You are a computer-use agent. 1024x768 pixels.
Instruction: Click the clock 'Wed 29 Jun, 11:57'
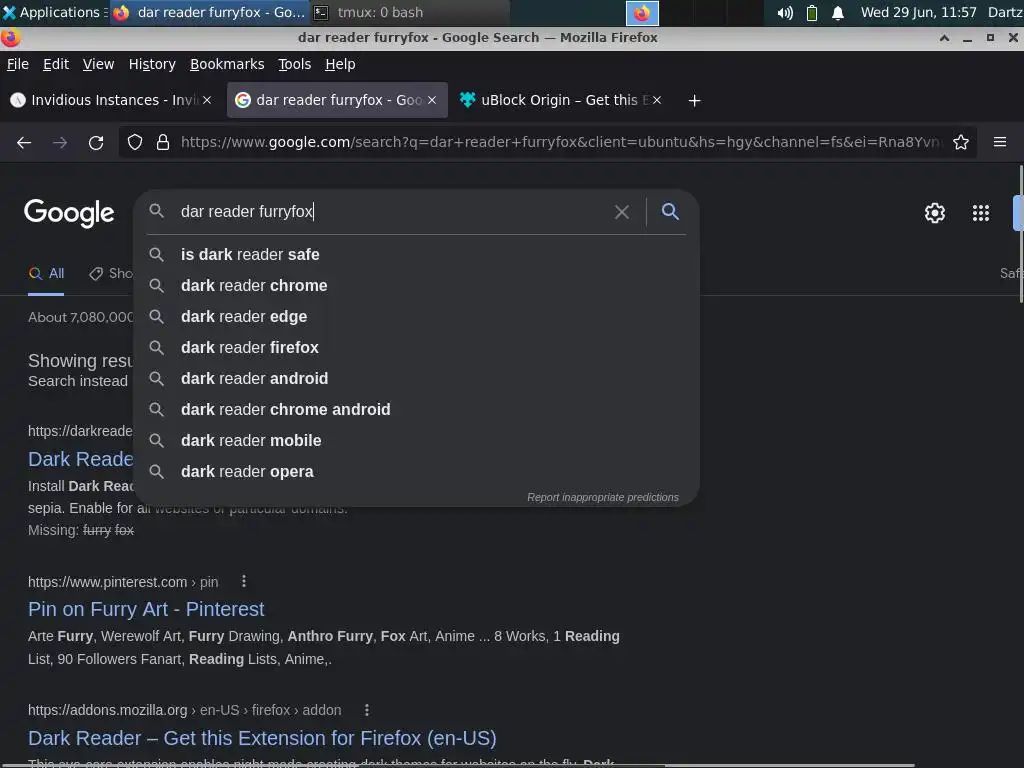[918, 12]
